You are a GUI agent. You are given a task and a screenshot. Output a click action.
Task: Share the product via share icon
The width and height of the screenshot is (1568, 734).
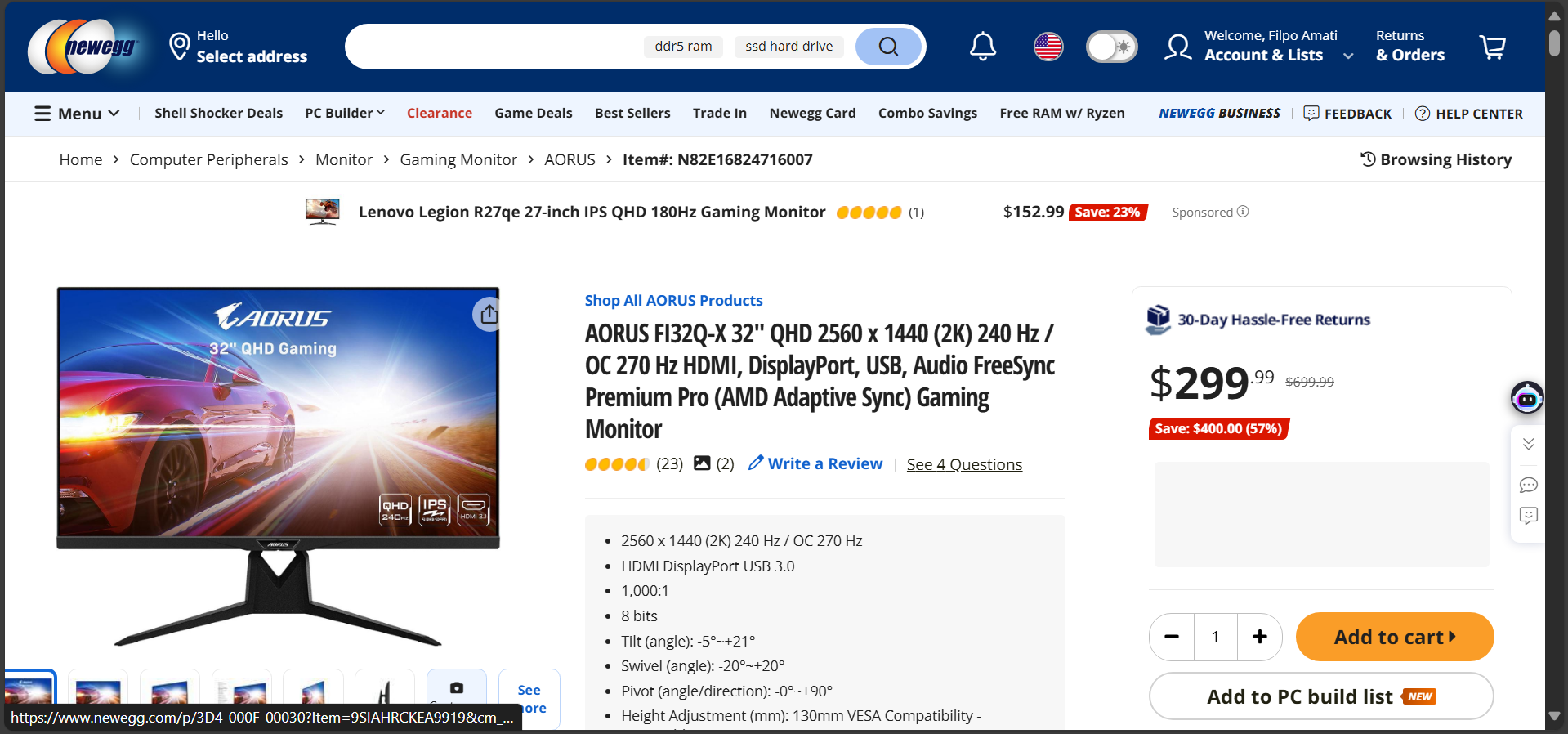point(488,314)
